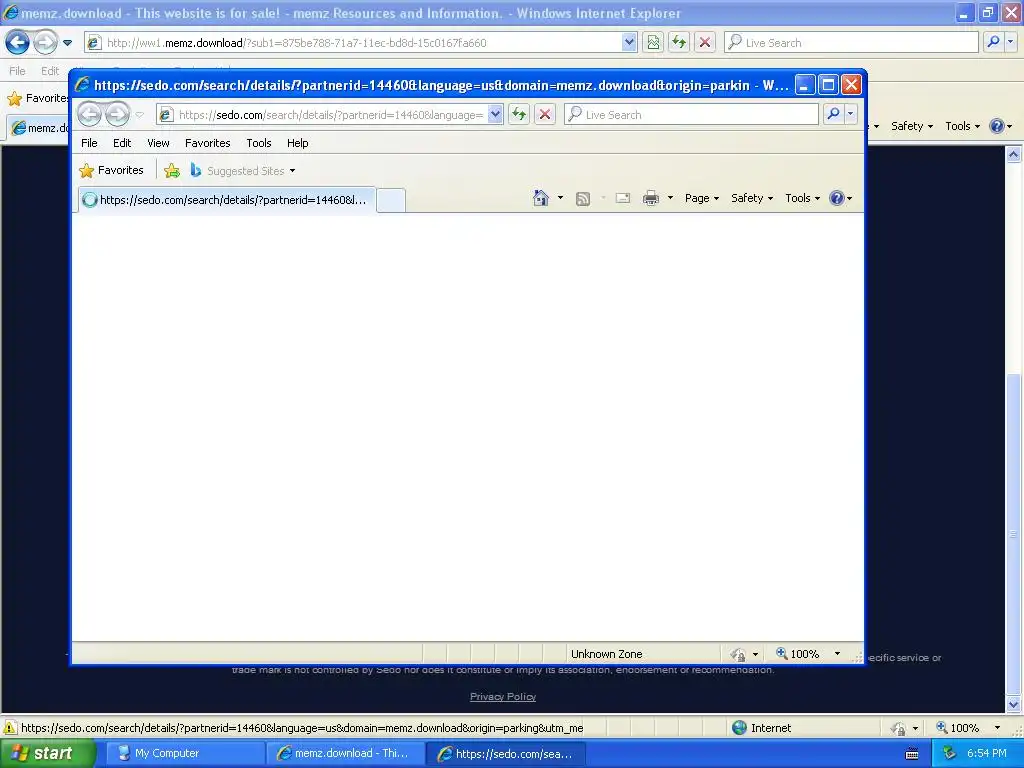Image resolution: width=1024 pixels, height=768 pixels.
Task: Click the Refresh icon in memz.download window
Action: [x=679, y=43]
